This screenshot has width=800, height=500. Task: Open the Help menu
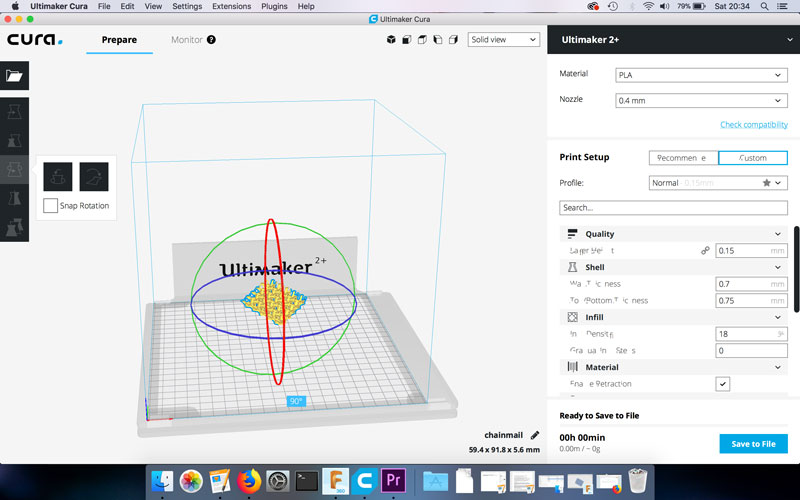[x=306, y=6]
